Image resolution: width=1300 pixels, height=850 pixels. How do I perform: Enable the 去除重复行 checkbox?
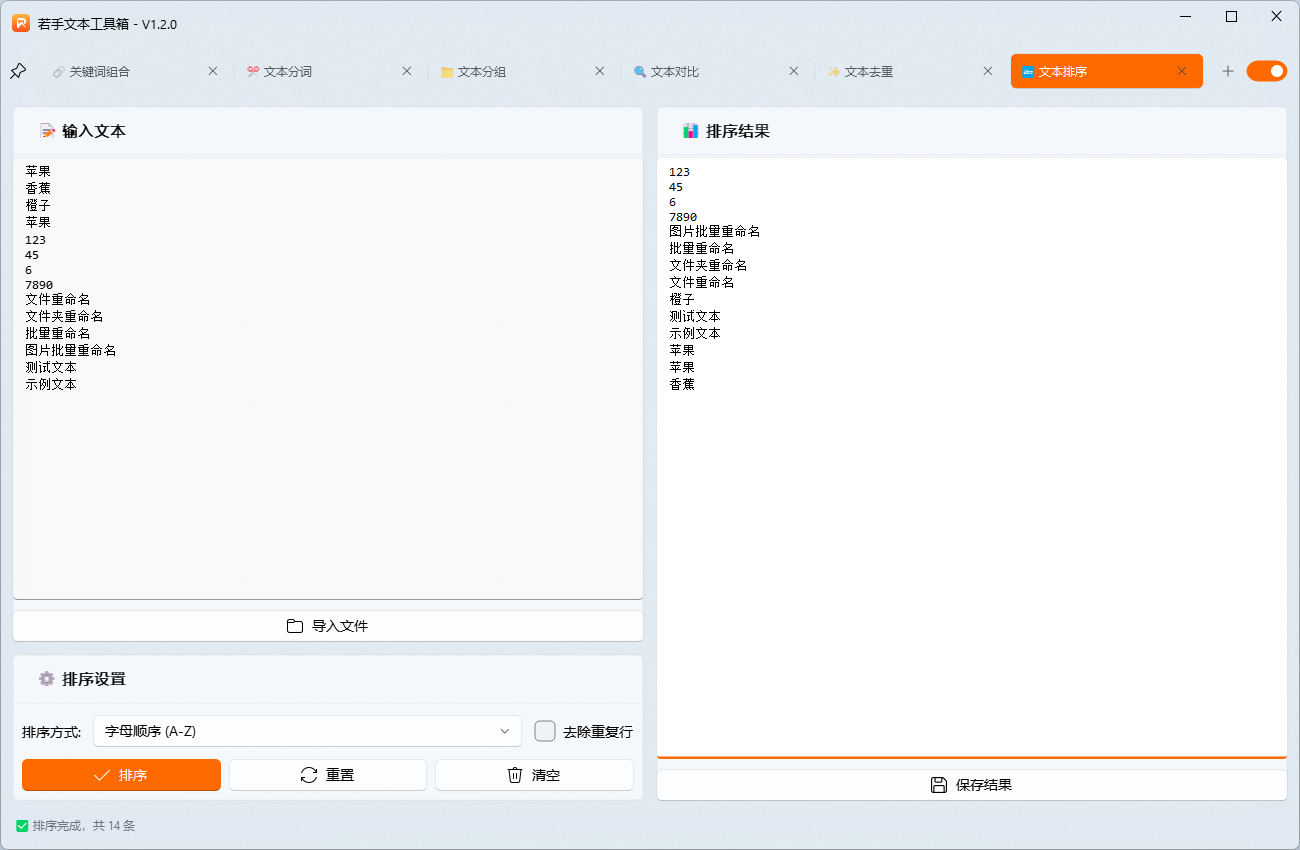point(545,731)
